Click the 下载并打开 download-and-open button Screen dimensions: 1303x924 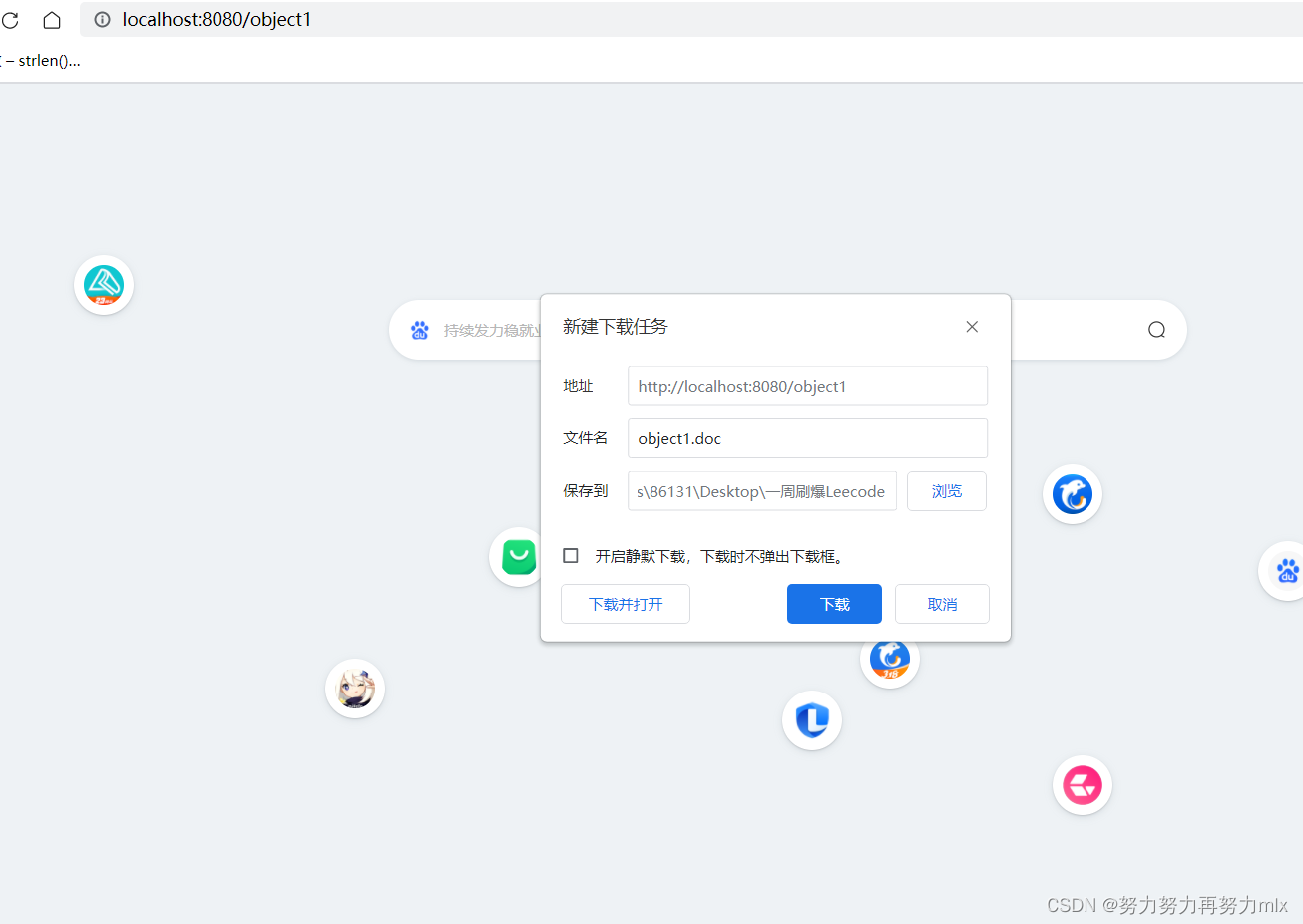coord(625,603)
